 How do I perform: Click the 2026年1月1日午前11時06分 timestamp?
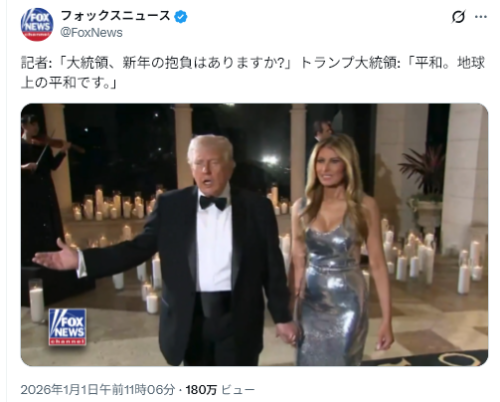coord(98,389)
